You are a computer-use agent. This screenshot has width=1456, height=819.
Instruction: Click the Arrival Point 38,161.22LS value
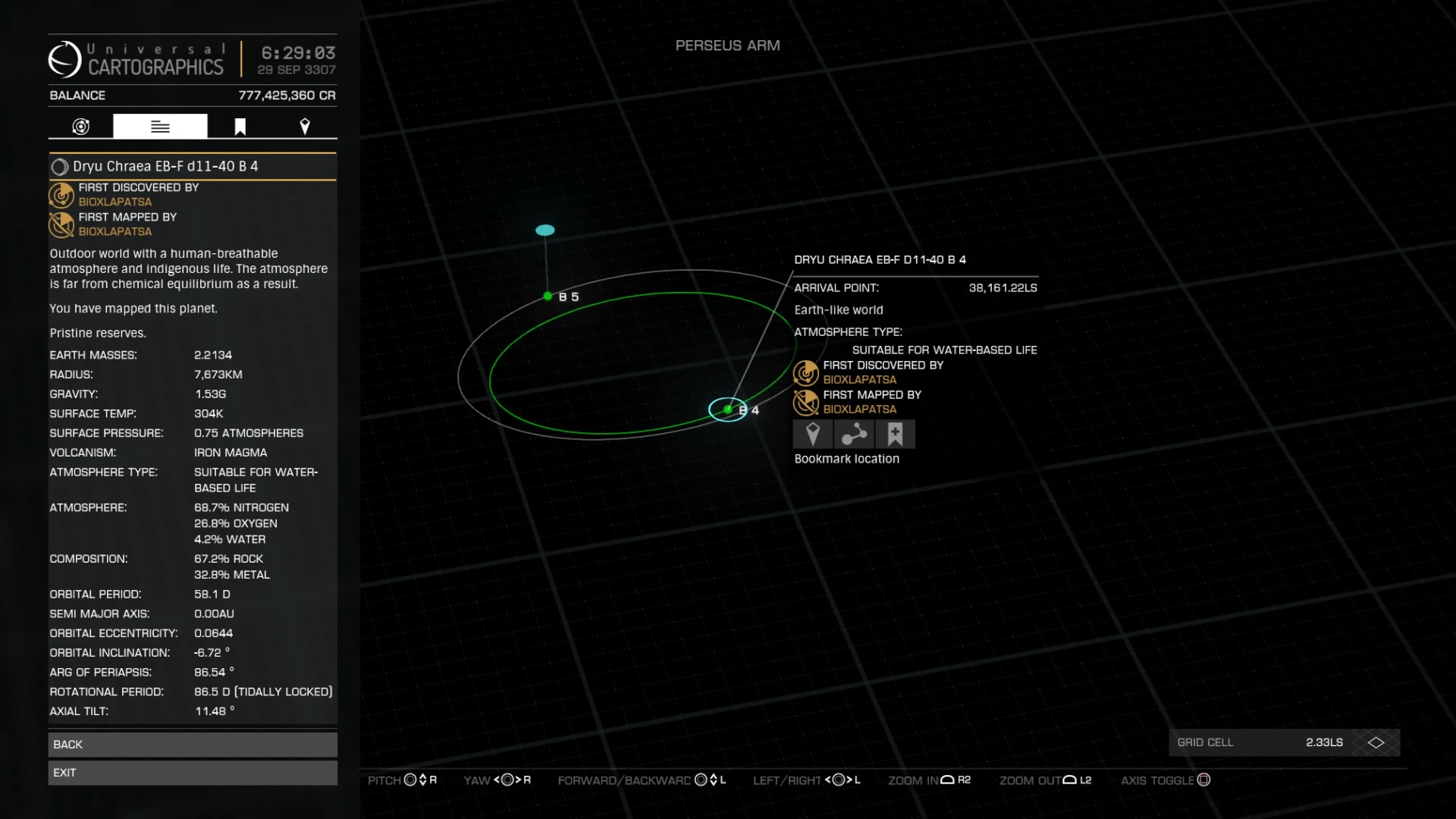pyautogui.click(x=1003, y=288)
